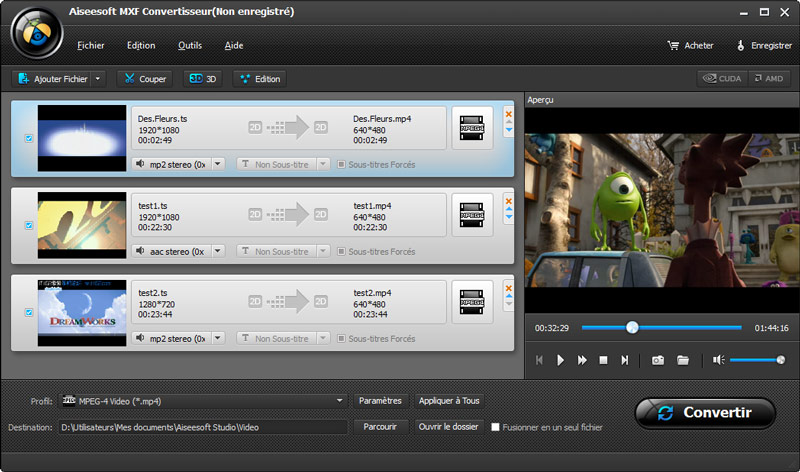Select the Des.Fleurs.ts video thumbnail
The image size is (800, 472).
pyautogui.click(x=82, y=138)
